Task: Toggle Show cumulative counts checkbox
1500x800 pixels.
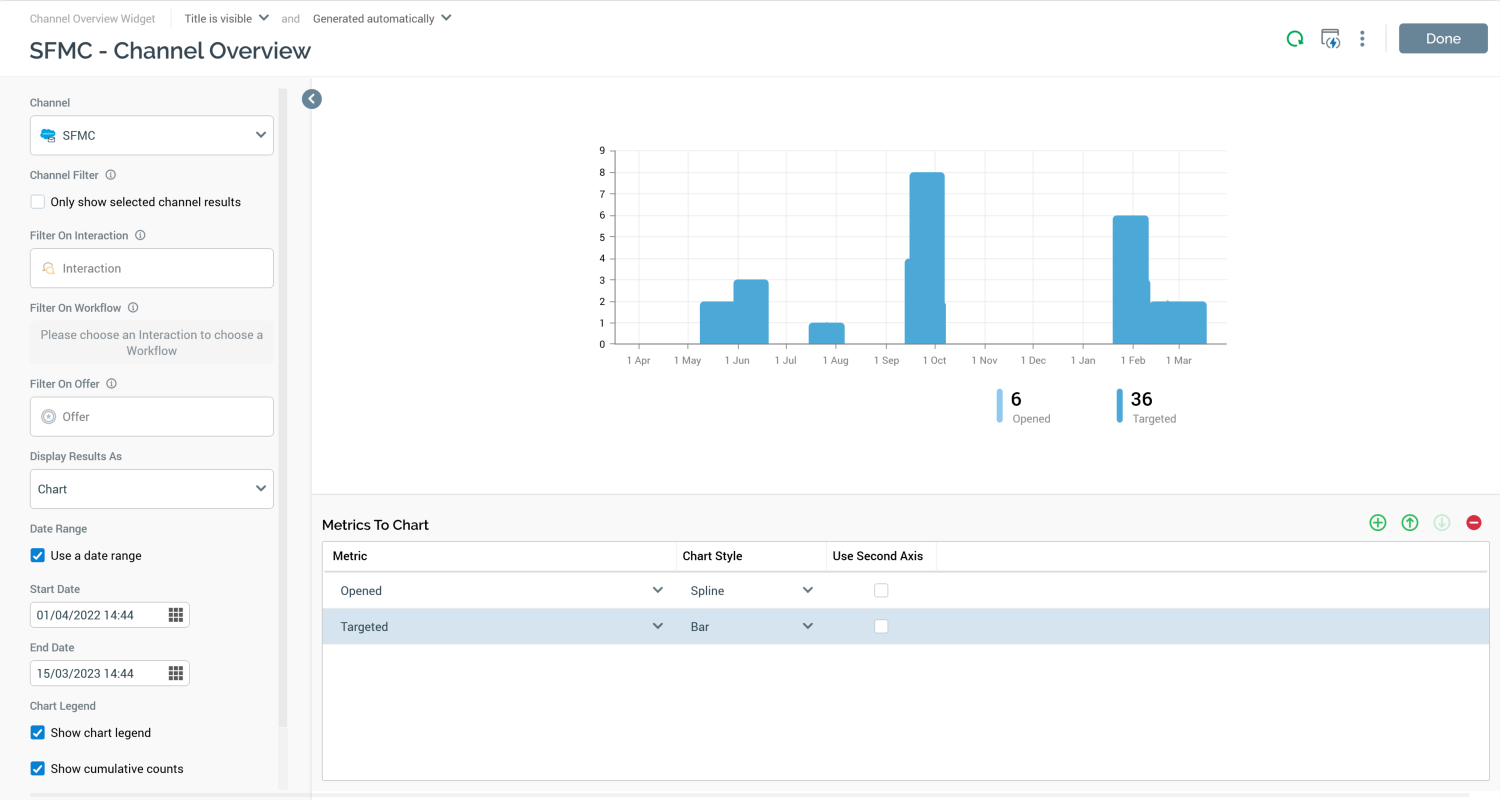Action: pyautogui.click(x=38, y=769)
